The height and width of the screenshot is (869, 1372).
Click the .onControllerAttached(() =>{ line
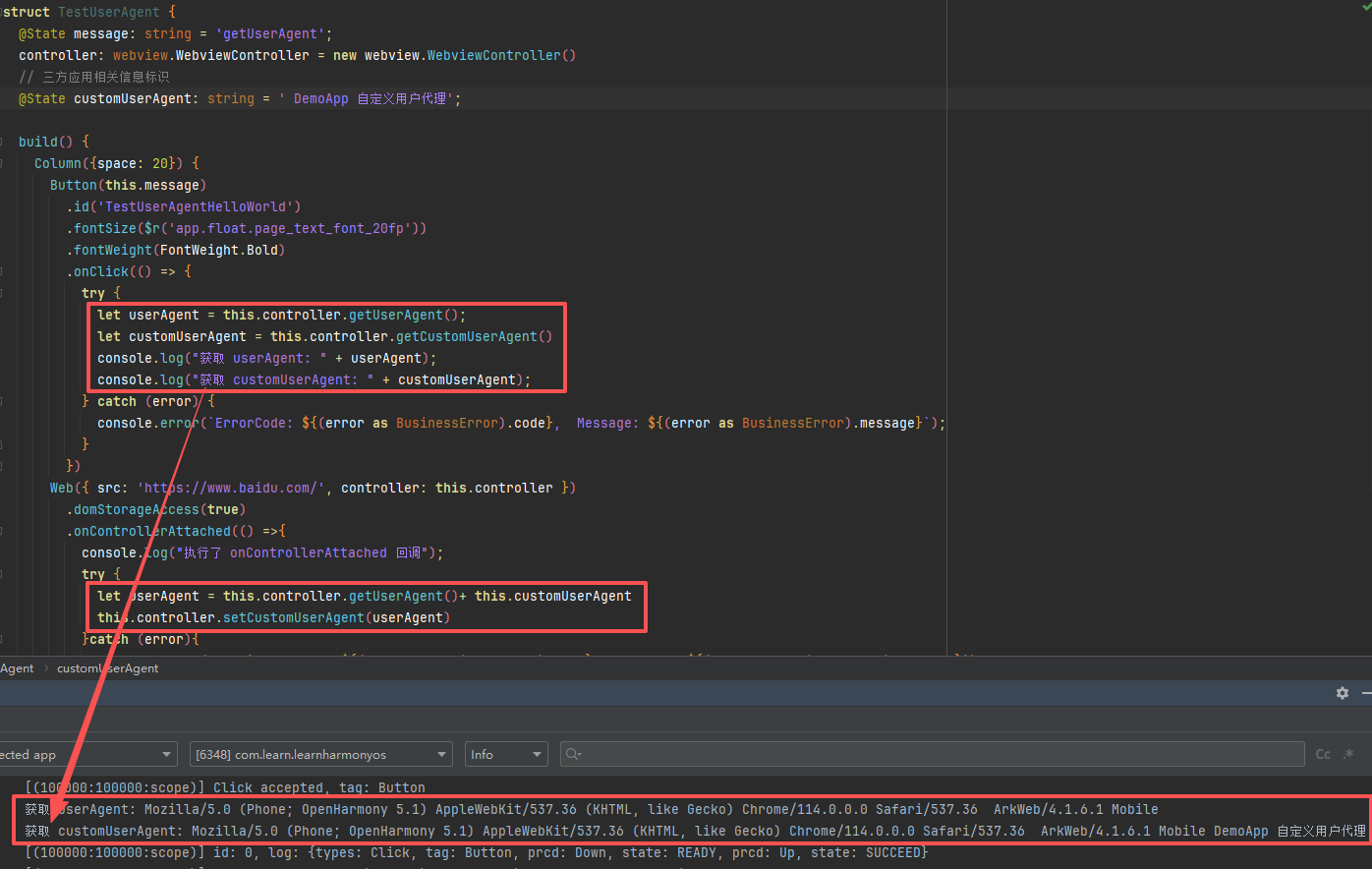(176, 531)
